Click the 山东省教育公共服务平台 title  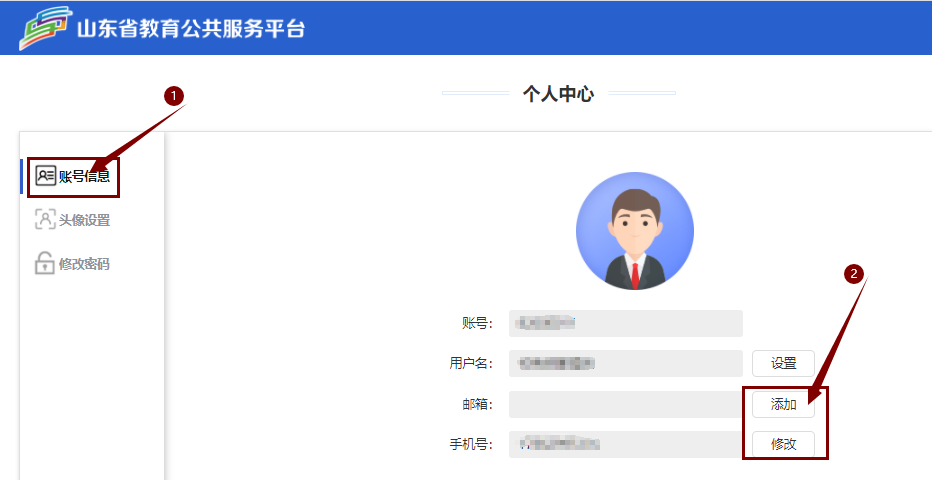coord(191,29)
